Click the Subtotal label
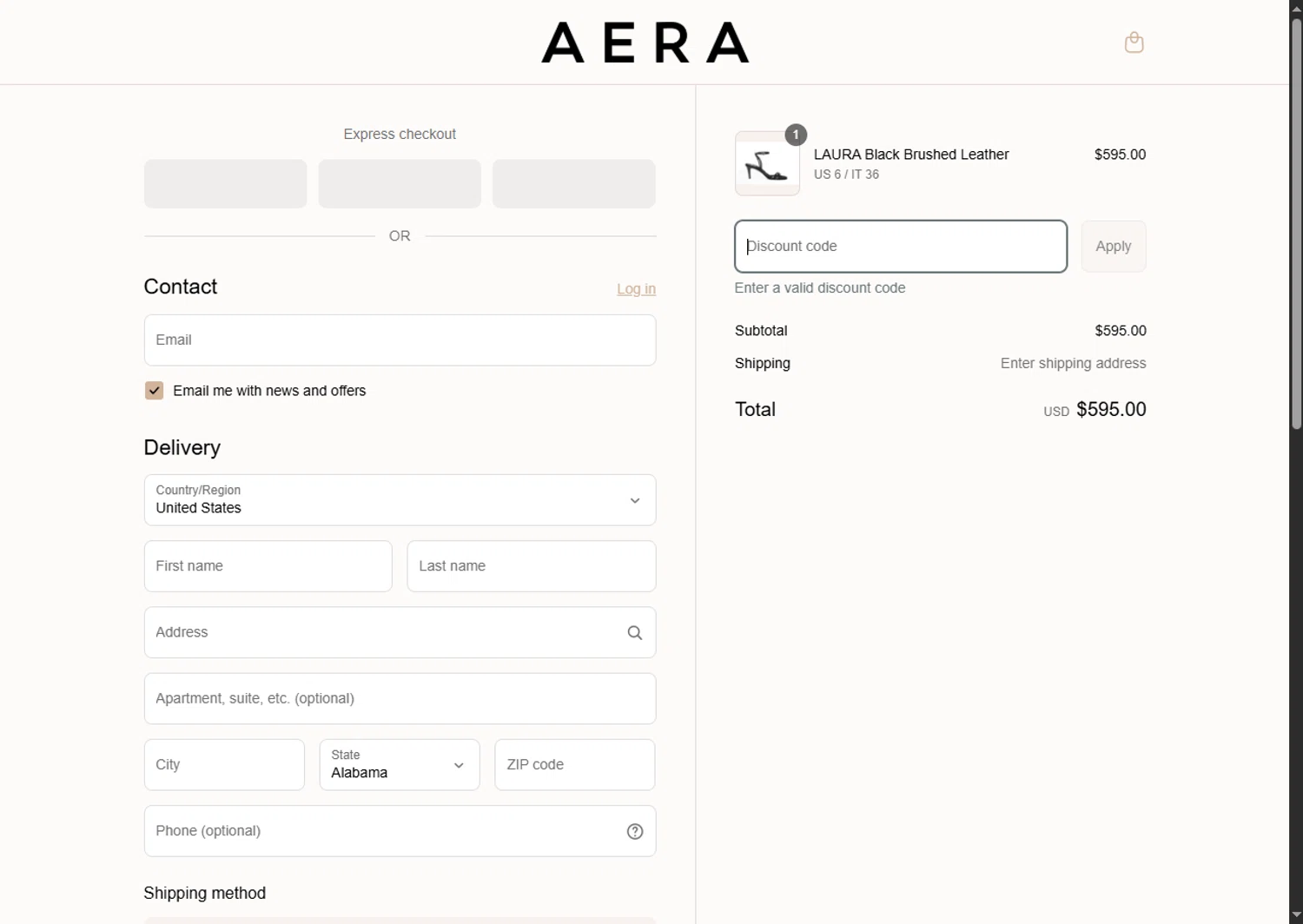The image size is (1303, 924). coord(761,331)
